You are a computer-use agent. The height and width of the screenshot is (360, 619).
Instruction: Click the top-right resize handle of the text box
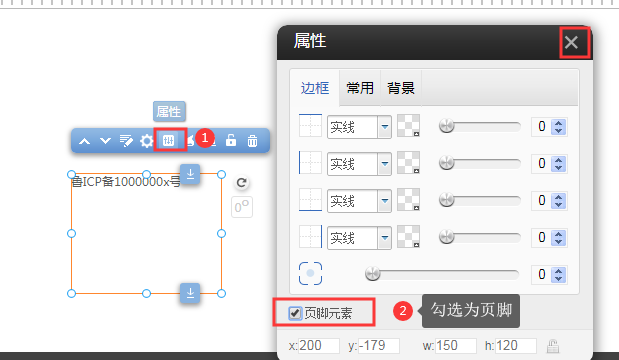[x=221, y=174]
